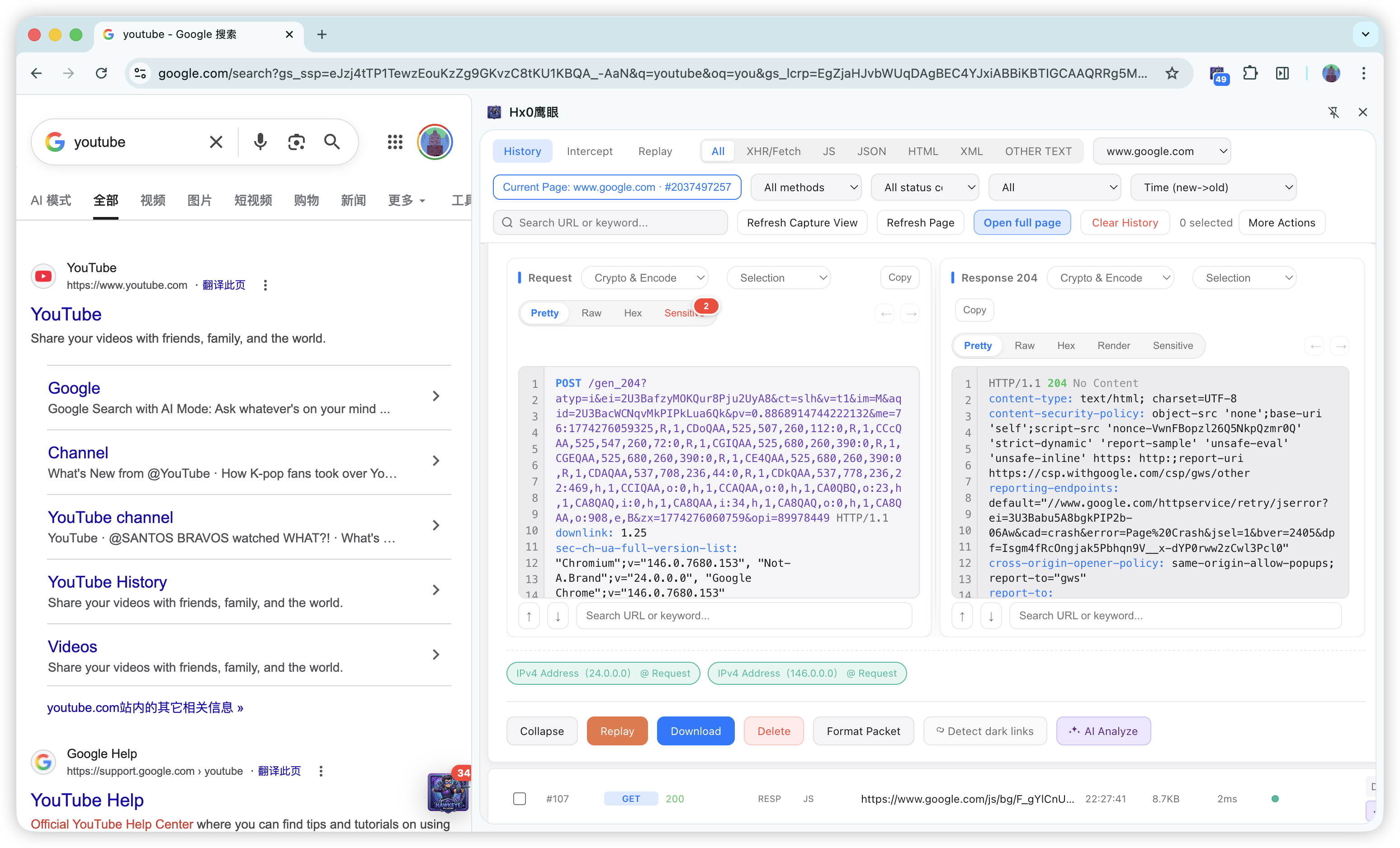This screenshot has width=1400, height=848.
Task: Open options for the Google Help result
Action: tap(321, 771)
